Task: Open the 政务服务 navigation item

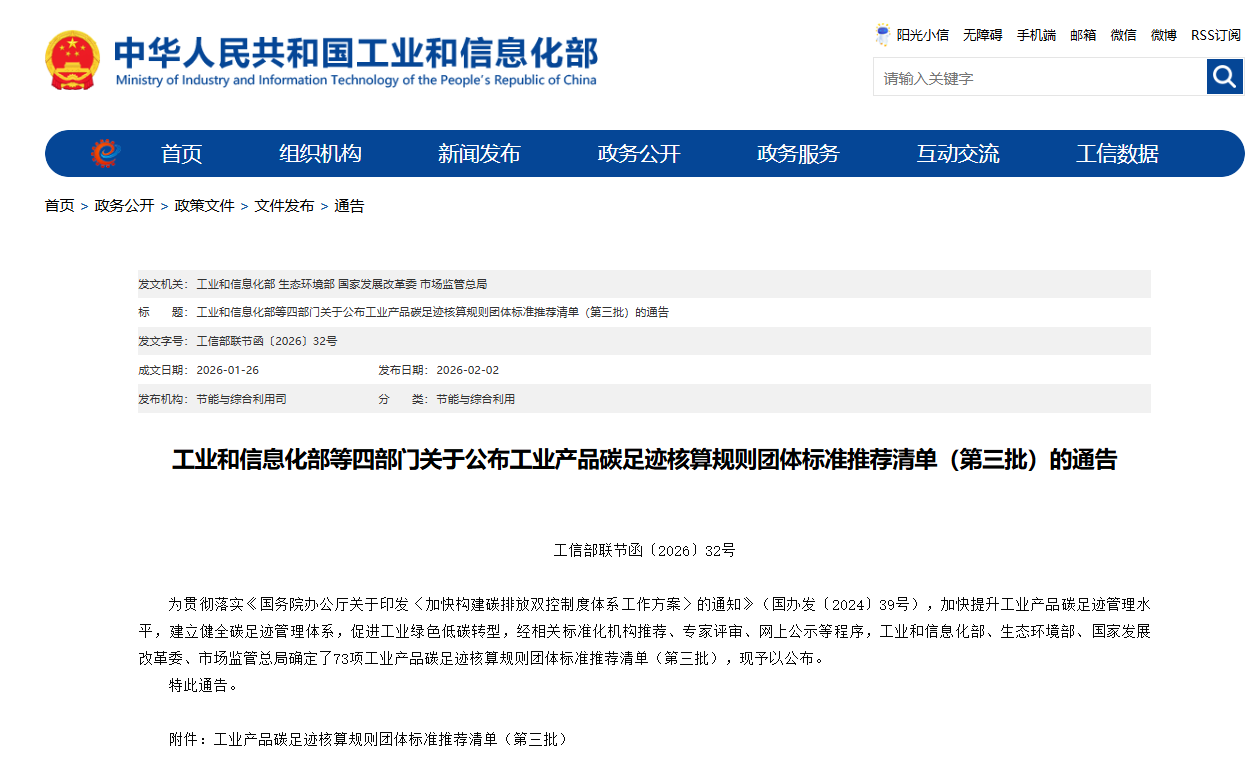Action: pyautogui.click(x=798, y=154)
